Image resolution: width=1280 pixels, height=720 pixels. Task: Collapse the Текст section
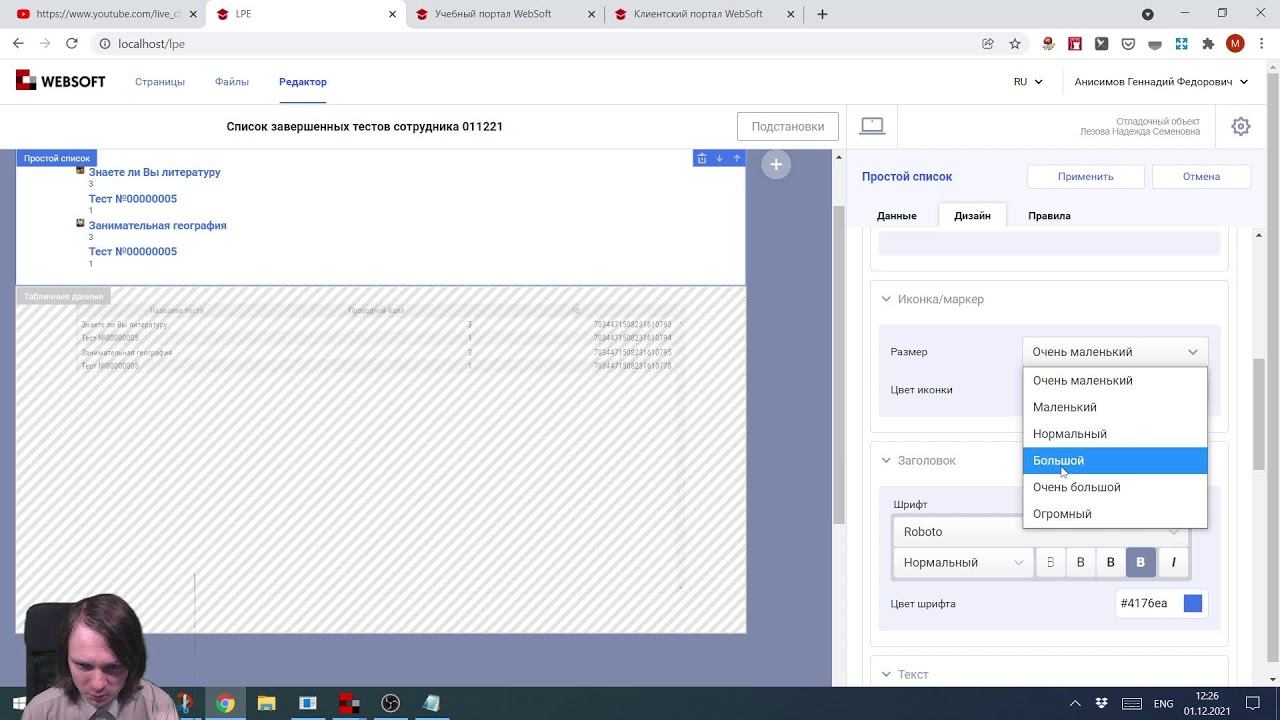pos(886,674)
